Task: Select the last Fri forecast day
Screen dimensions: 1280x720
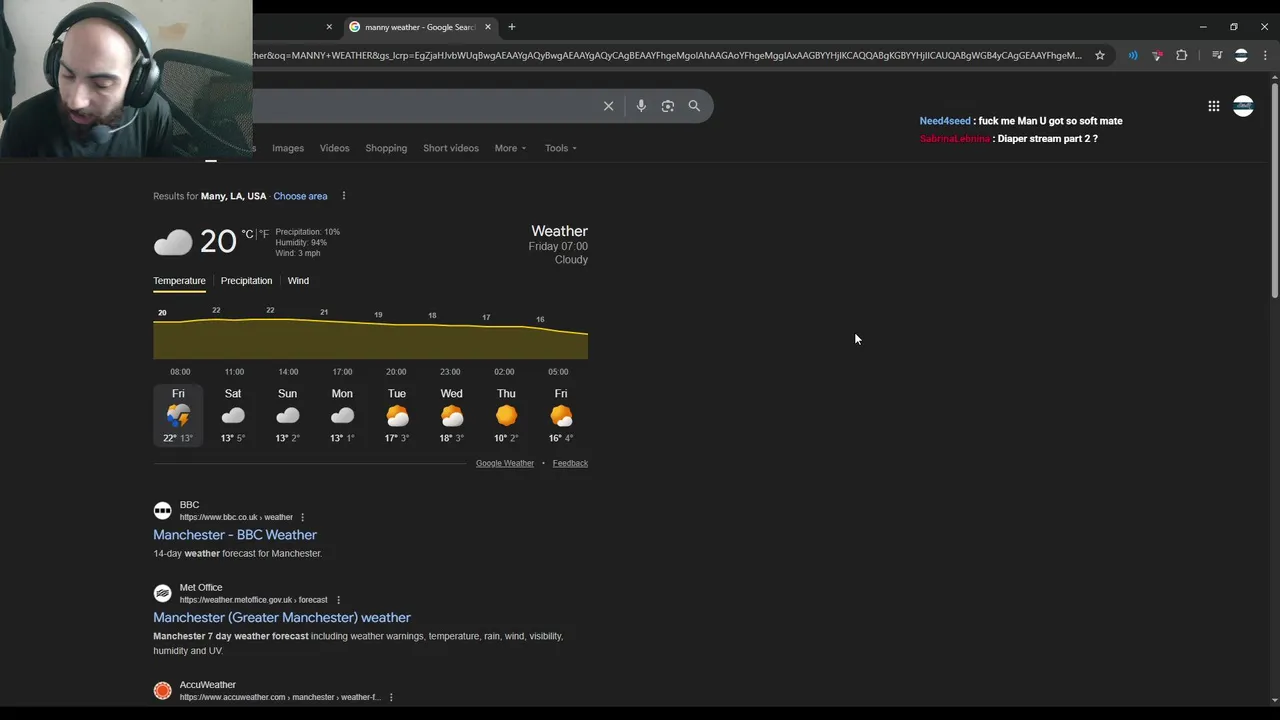Action: (561, 416)
